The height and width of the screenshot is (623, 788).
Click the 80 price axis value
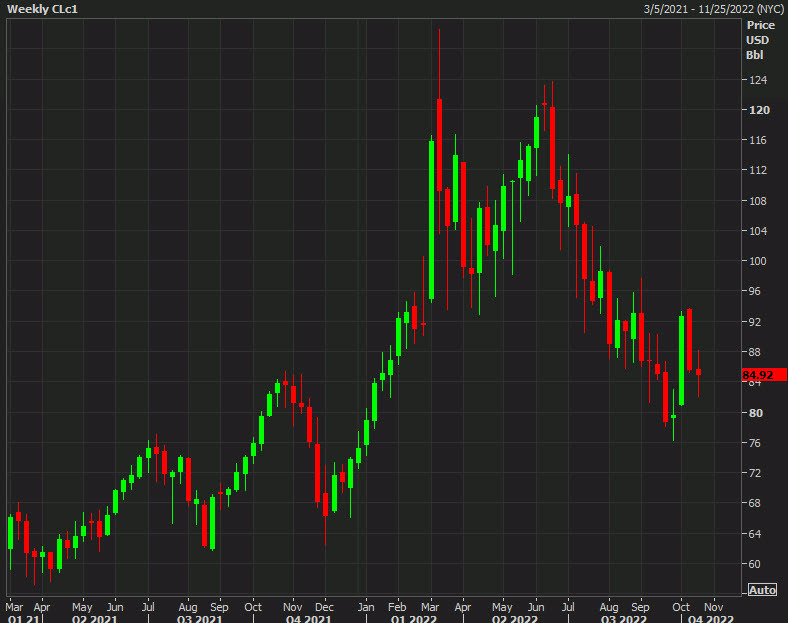click(x=756, y=413)
